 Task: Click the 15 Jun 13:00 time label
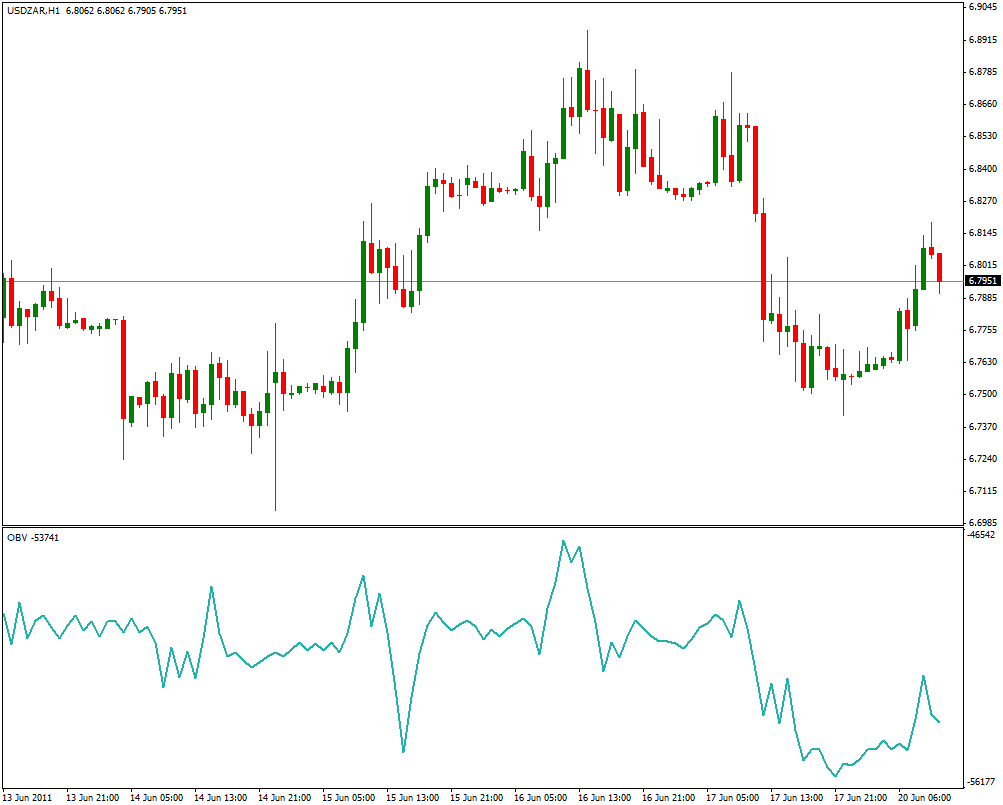pyautogui.click(x=413, y=797)
